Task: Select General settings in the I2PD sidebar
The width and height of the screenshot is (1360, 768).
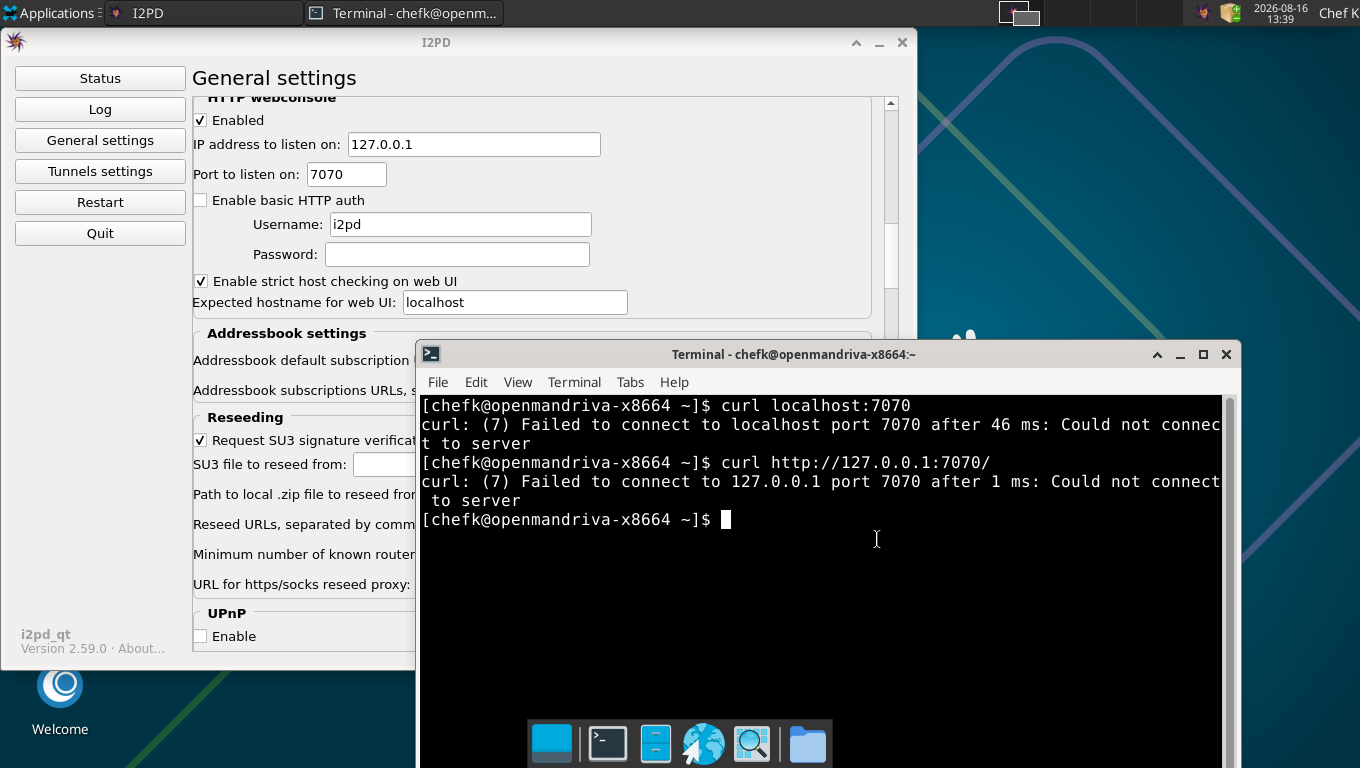Action: coord(100,140)
